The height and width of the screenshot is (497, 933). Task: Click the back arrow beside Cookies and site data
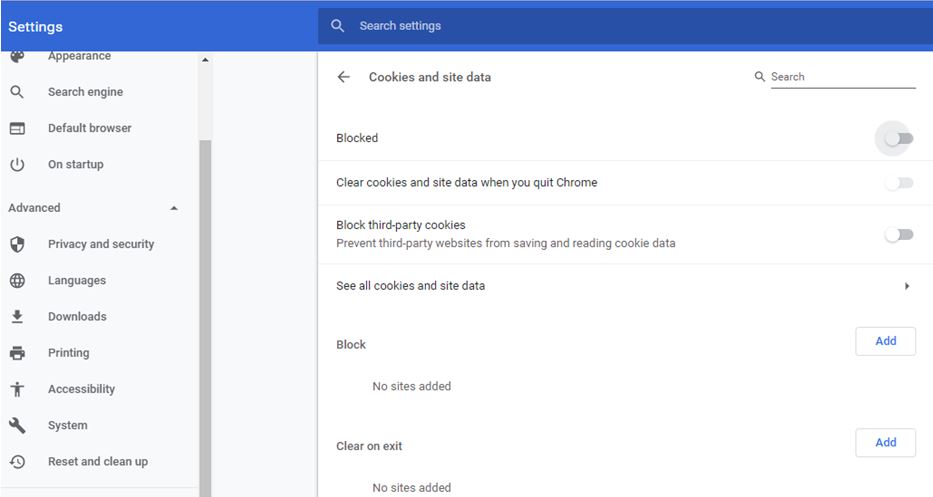click(343, 77)
